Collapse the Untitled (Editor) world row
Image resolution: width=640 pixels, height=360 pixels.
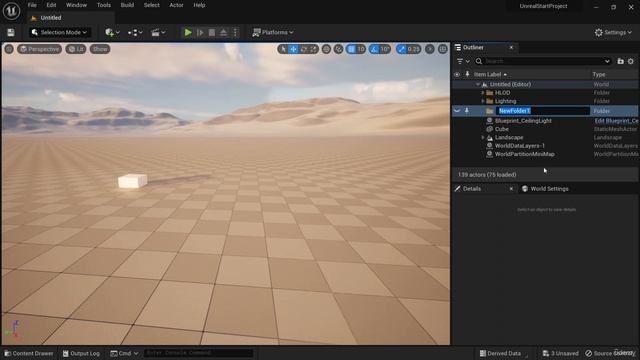pos(478,84)
